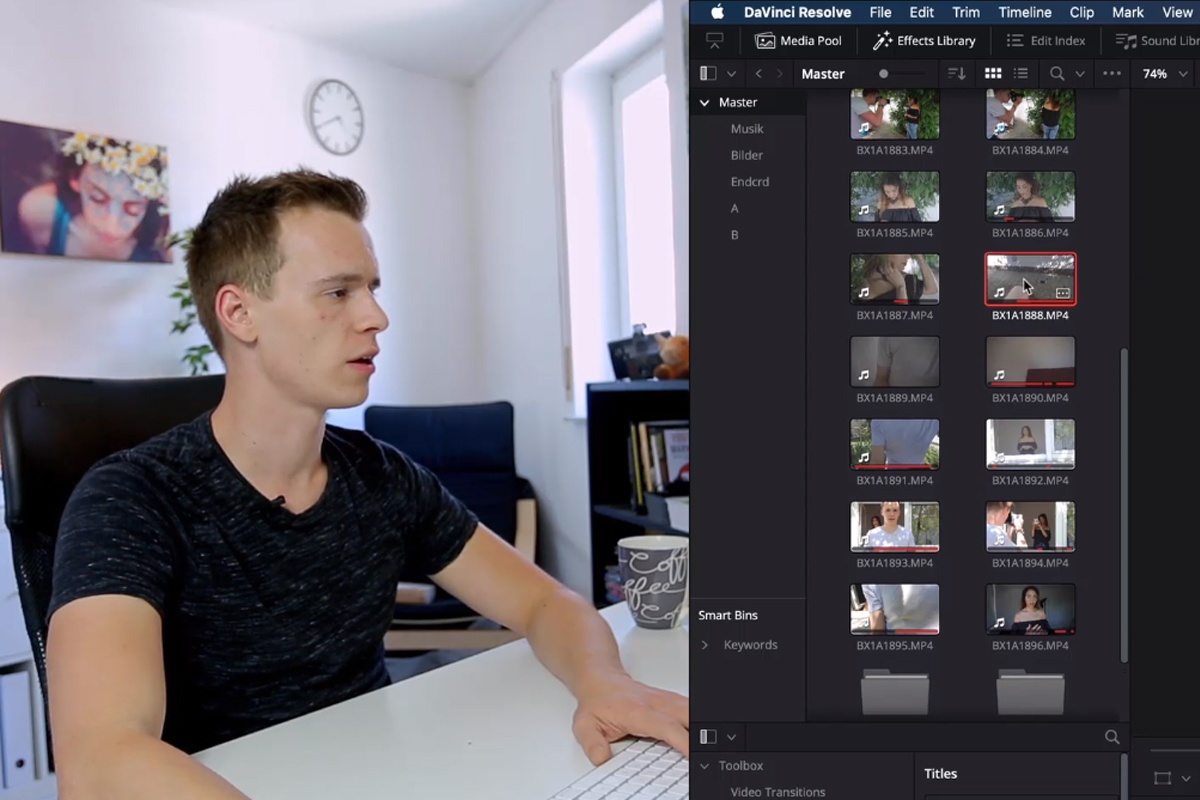Select clip BX1A1889.MP4 thumbnail

click(895, 361)
